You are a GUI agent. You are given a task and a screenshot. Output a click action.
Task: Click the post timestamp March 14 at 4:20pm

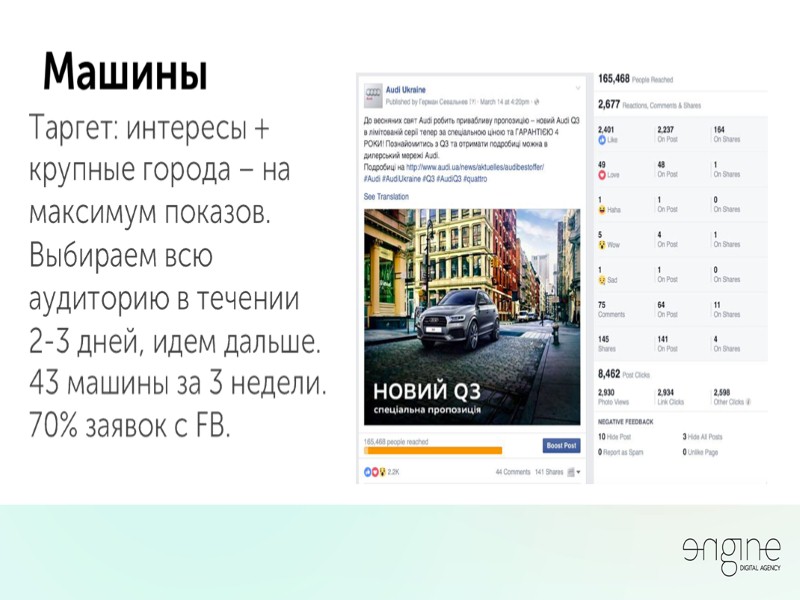pos(504,102)
